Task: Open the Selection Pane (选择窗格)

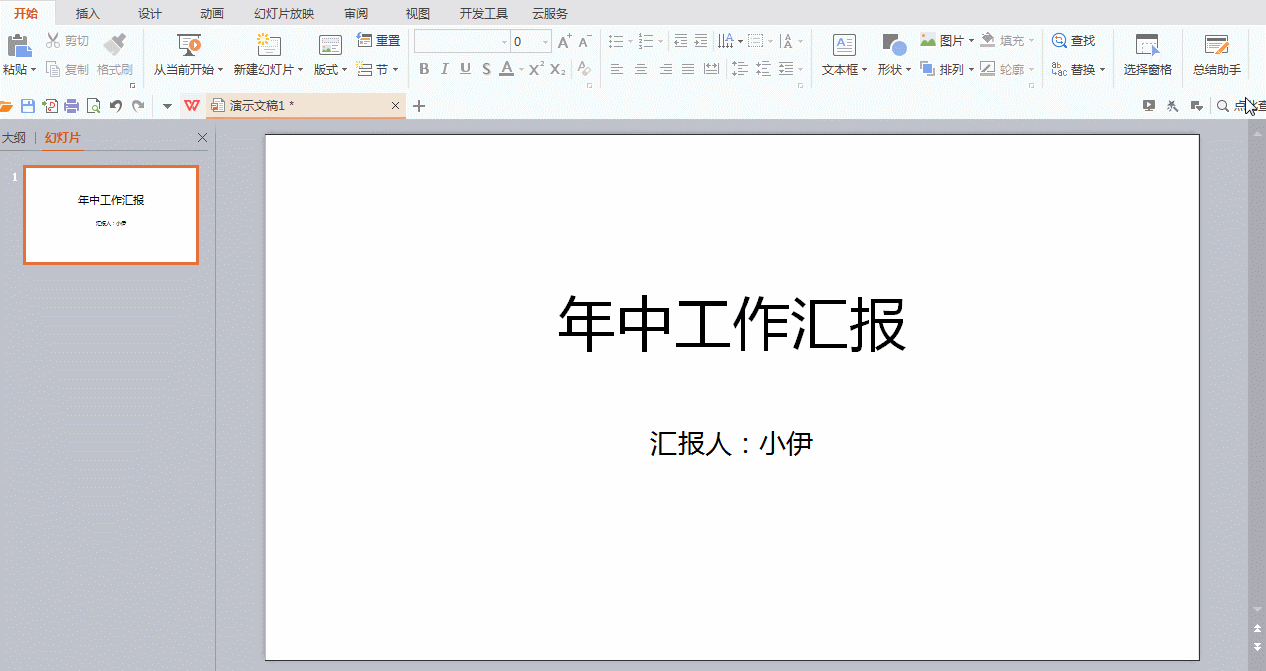Action: [x=1147, y=56]
